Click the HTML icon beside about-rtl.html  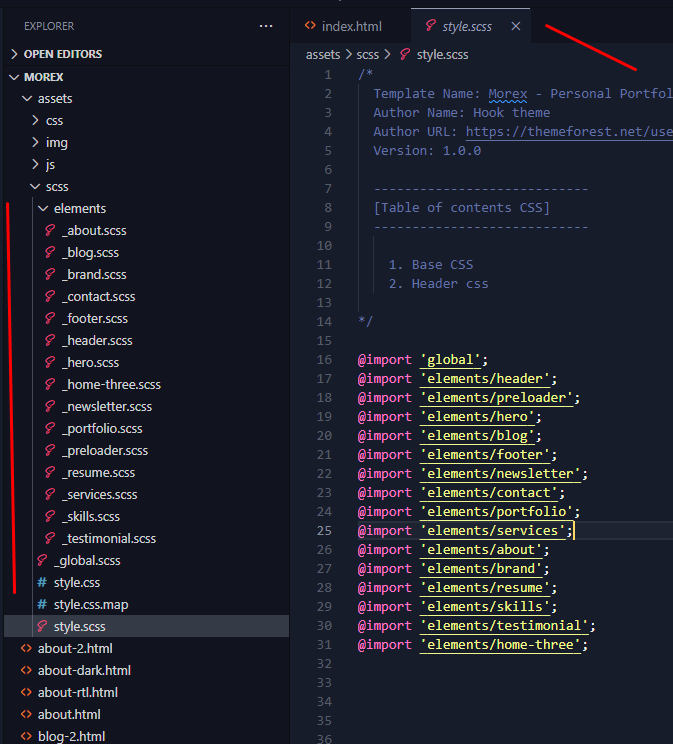(27, 692)
